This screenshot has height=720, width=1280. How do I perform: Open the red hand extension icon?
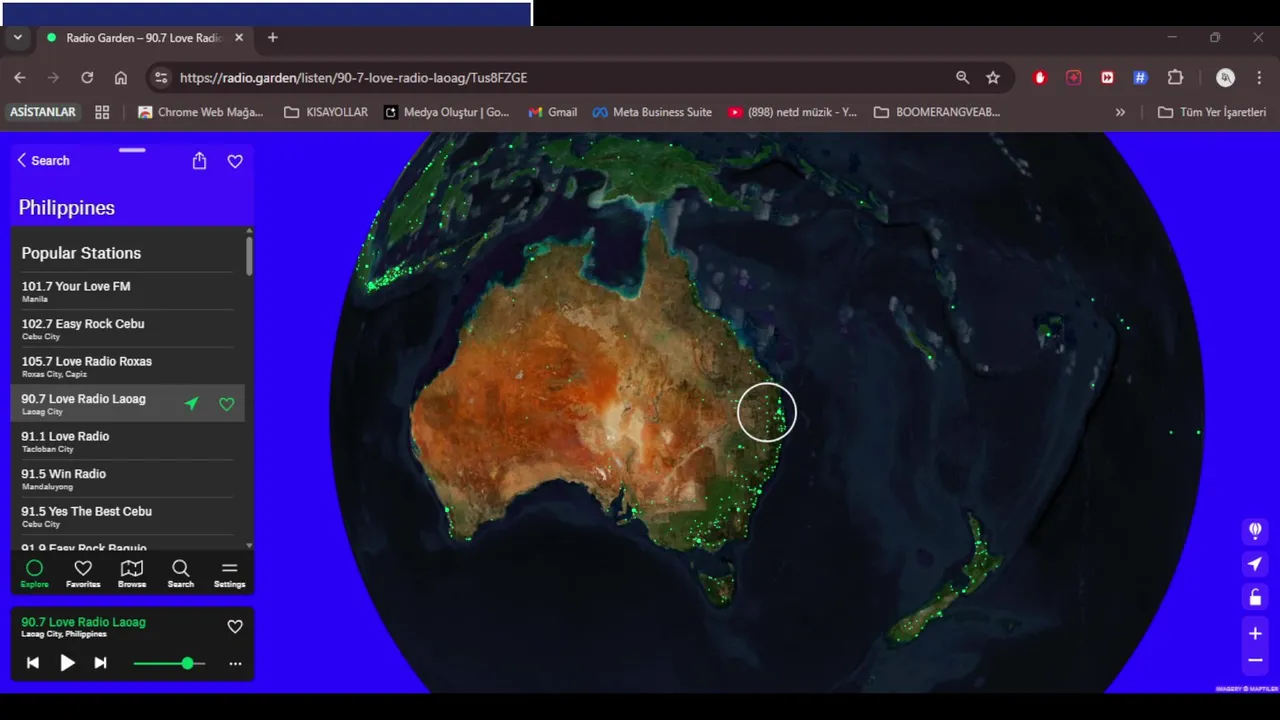pyautogui.click(x=1040, y=78)
